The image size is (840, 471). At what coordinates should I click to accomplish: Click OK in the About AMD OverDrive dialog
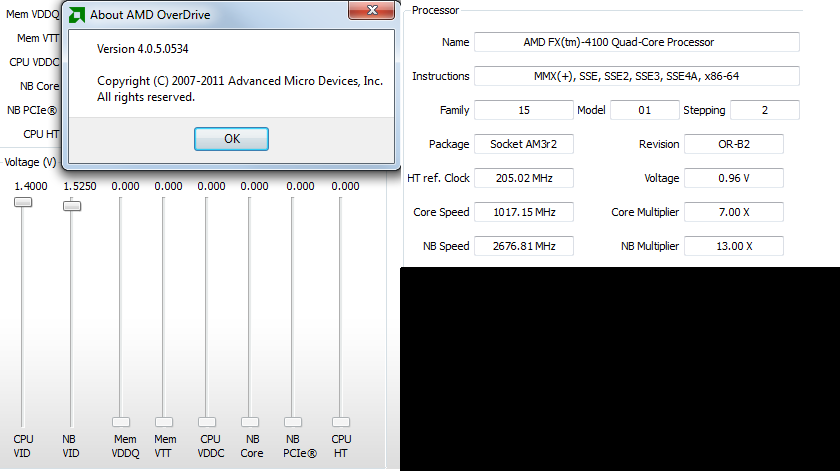(231, 139)
